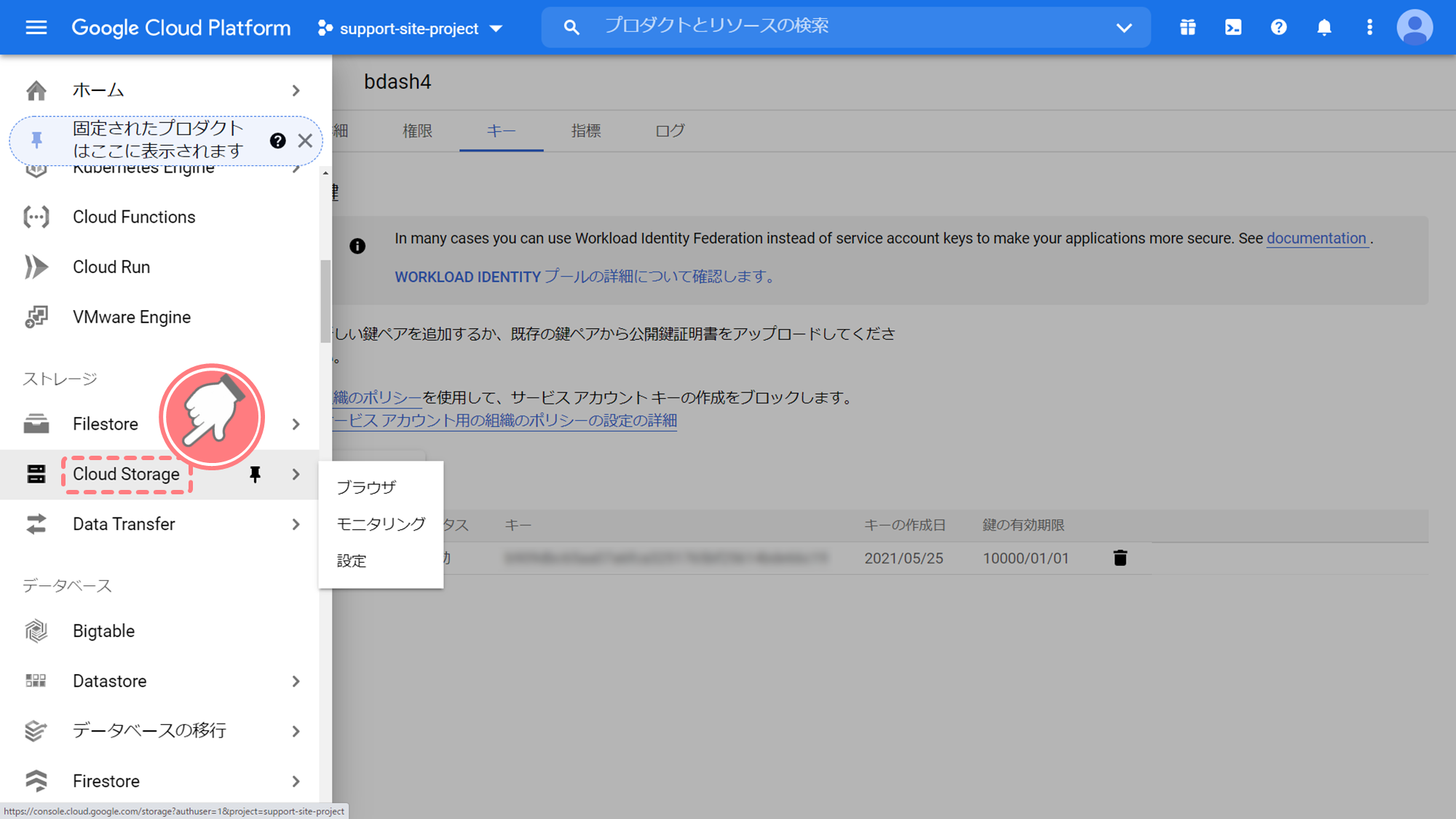Open the help question mark icon
1456x819 pixels.
(x=1278, y=28)
